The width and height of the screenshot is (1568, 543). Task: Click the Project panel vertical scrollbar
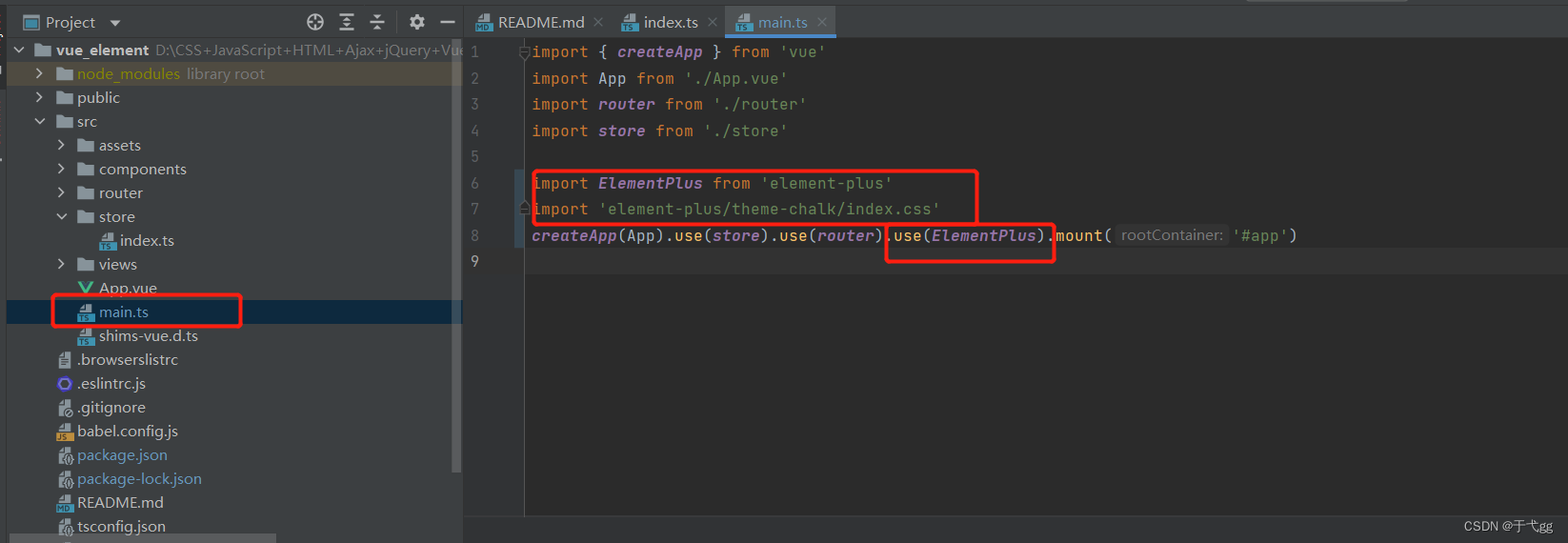pos(456,257)
